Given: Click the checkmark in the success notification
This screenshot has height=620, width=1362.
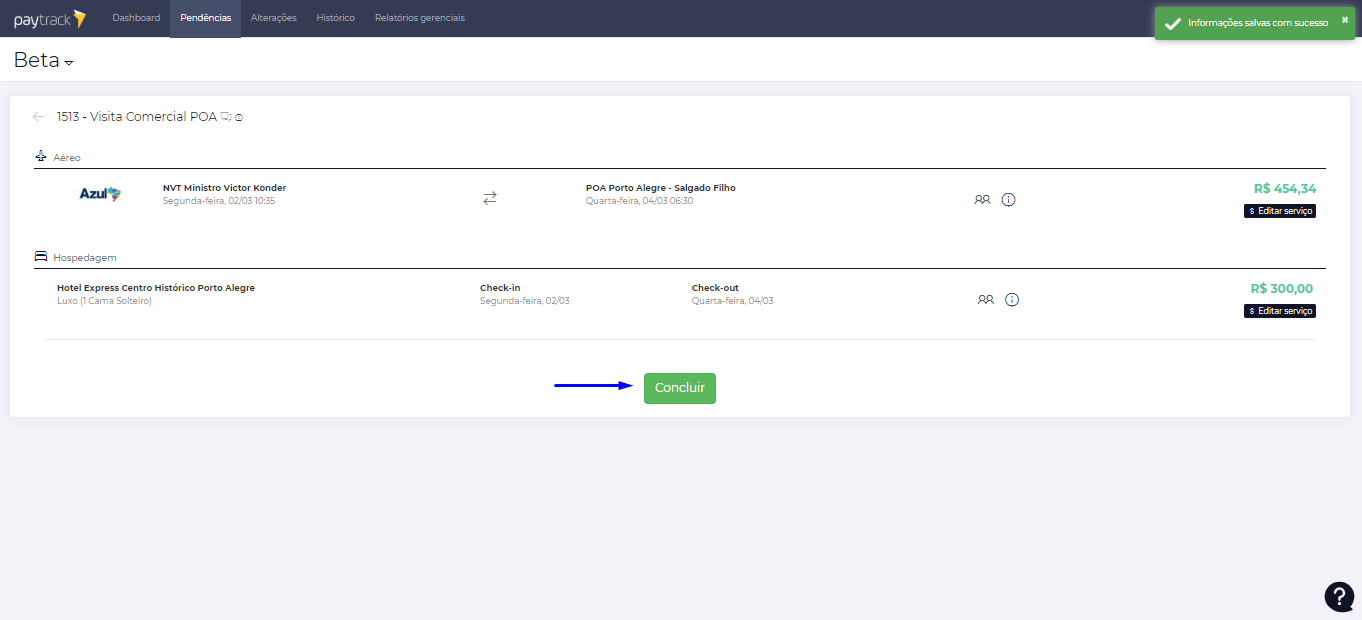Looking at the screenshot, I should (x=1172, y=23).
